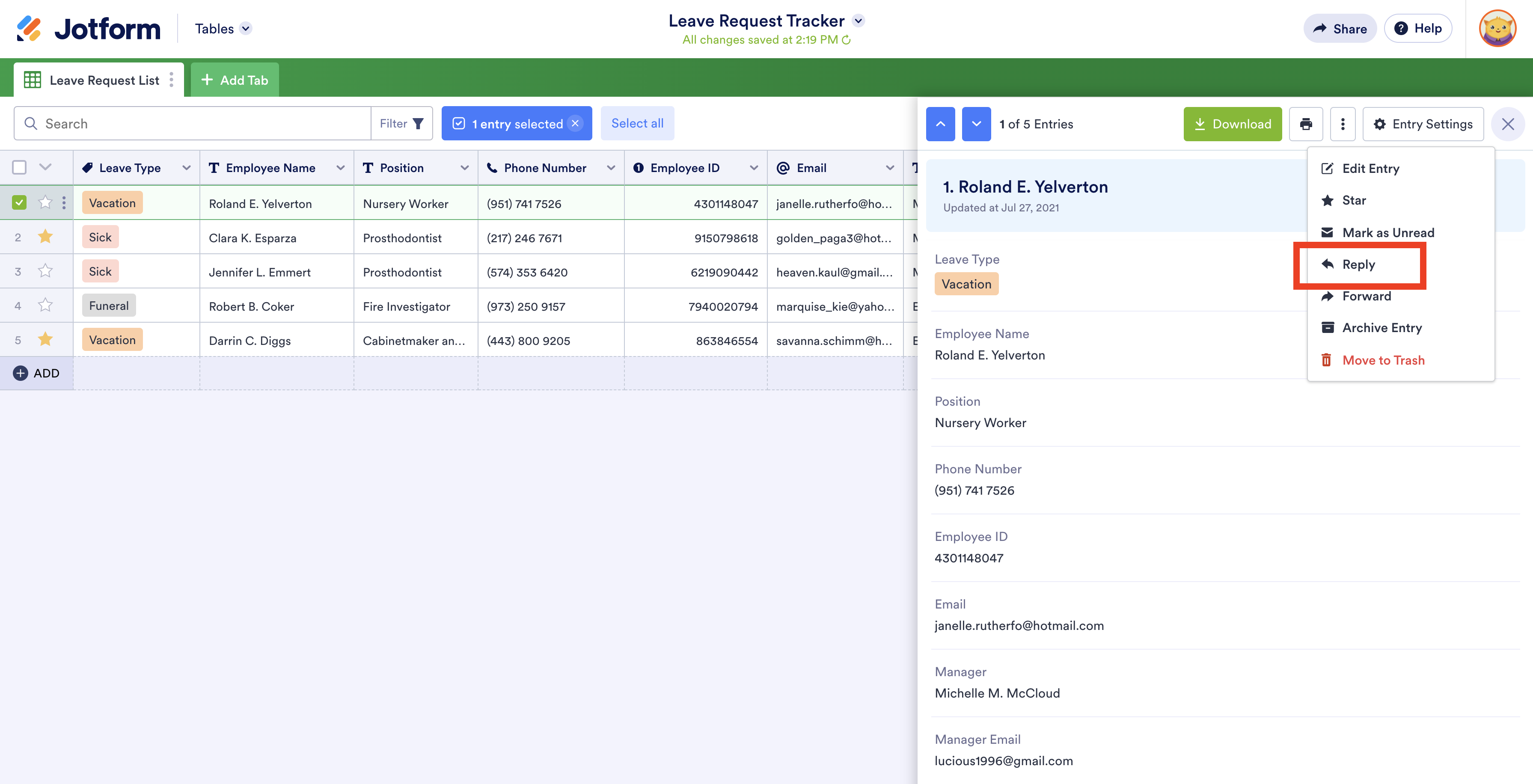Screen dimensions: 1533x784
Task: Open the three-dot entry options menu
Action: click(x=1343, y=124)
